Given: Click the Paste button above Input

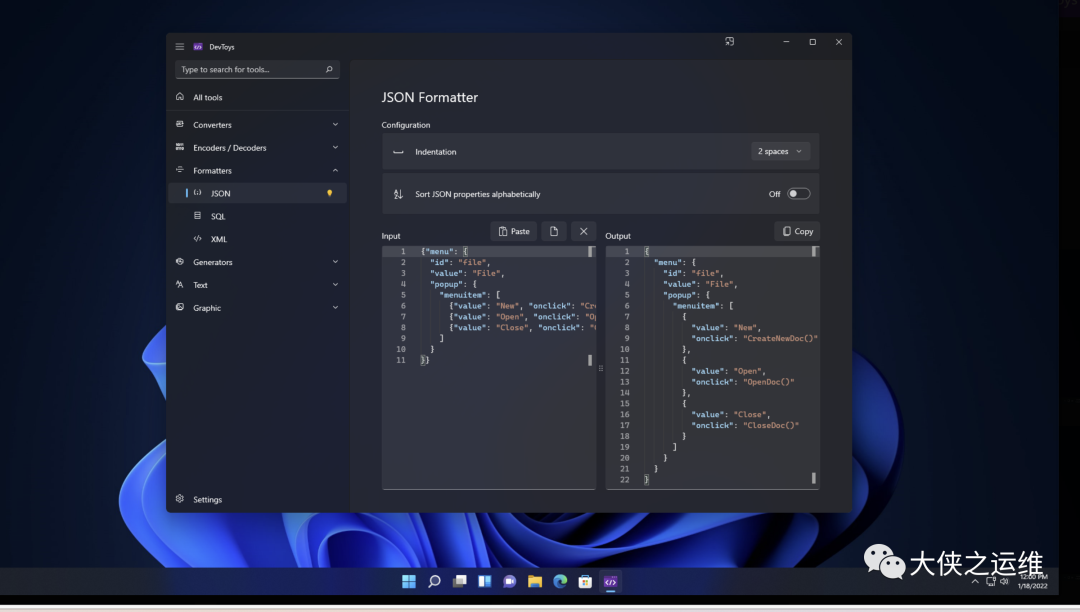Looking at the screenshot, I should [514, 231].
